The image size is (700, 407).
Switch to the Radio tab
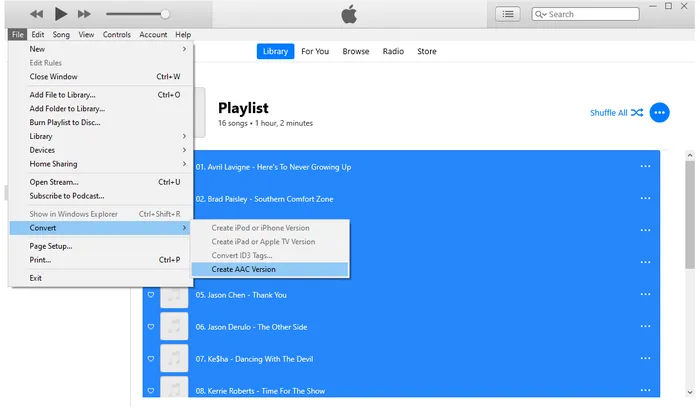[x=393, y=51]
